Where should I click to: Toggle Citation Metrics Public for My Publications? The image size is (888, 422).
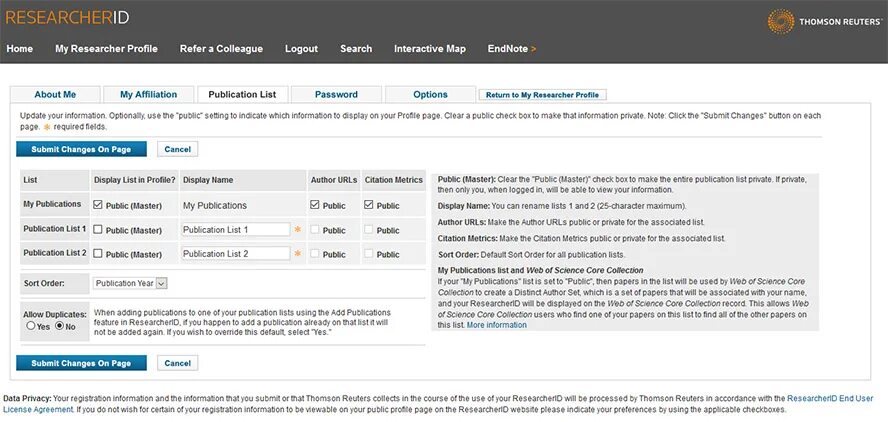tap(370, 205)
